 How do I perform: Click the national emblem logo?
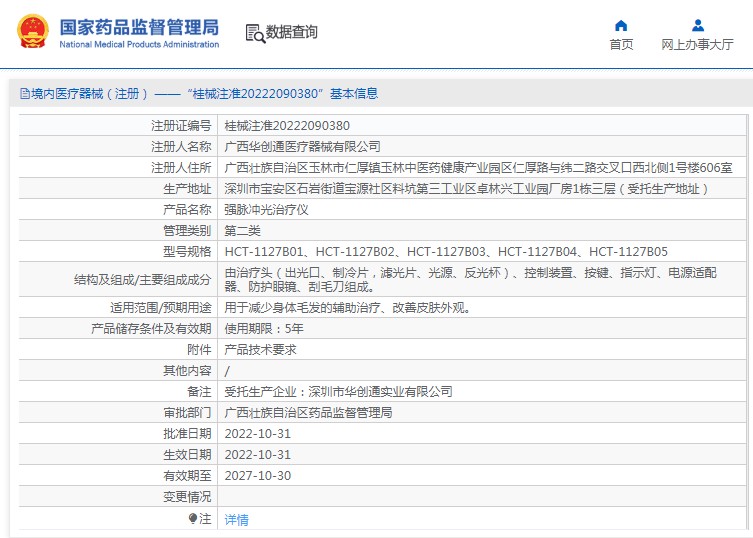(x=33, y=31)
